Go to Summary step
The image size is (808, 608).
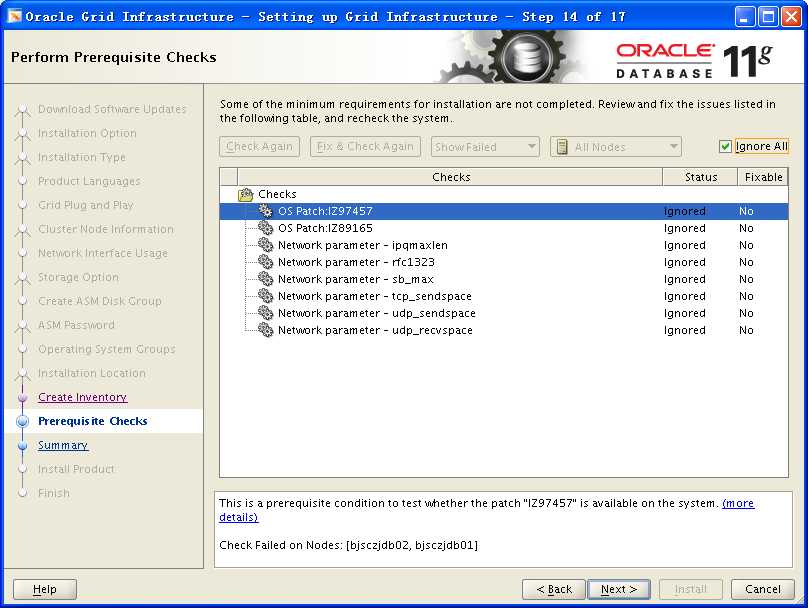pos(63,445)
